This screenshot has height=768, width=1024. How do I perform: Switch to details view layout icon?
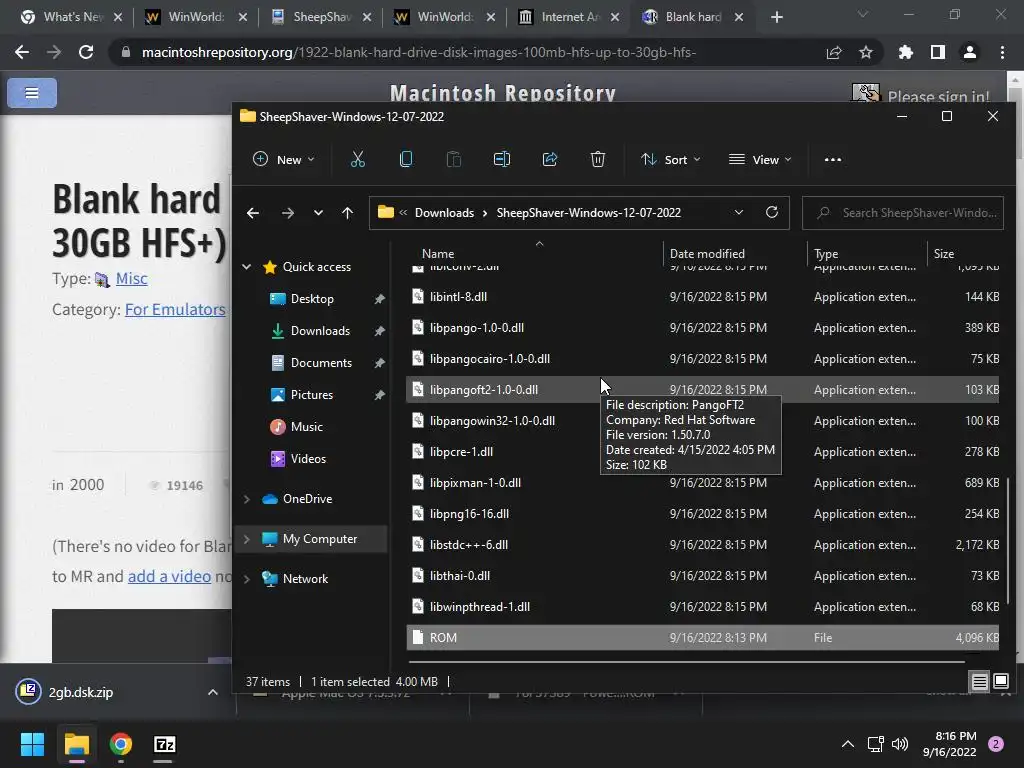pyautogui.click(x=980, y=682)
